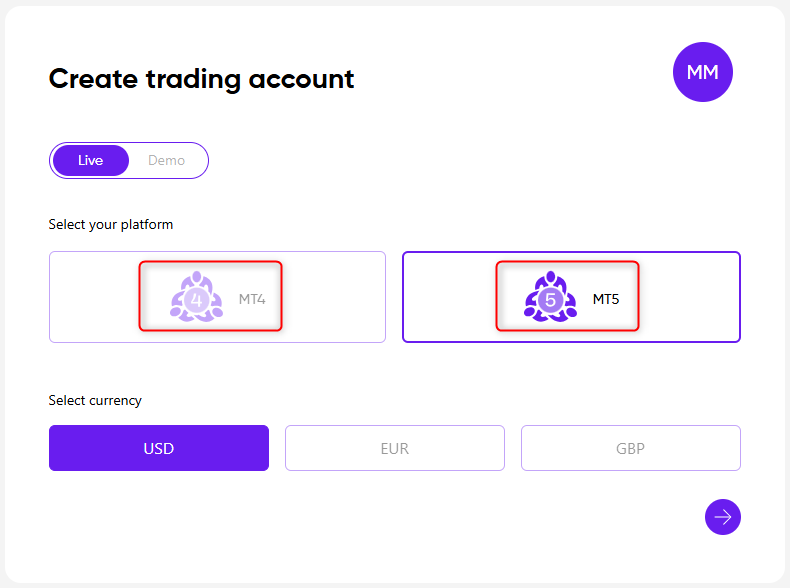The height and width of the screenshot is (588, 790).
Task: Click the MT4 text label
Action: pyautogui.click(x=252, y=299)
